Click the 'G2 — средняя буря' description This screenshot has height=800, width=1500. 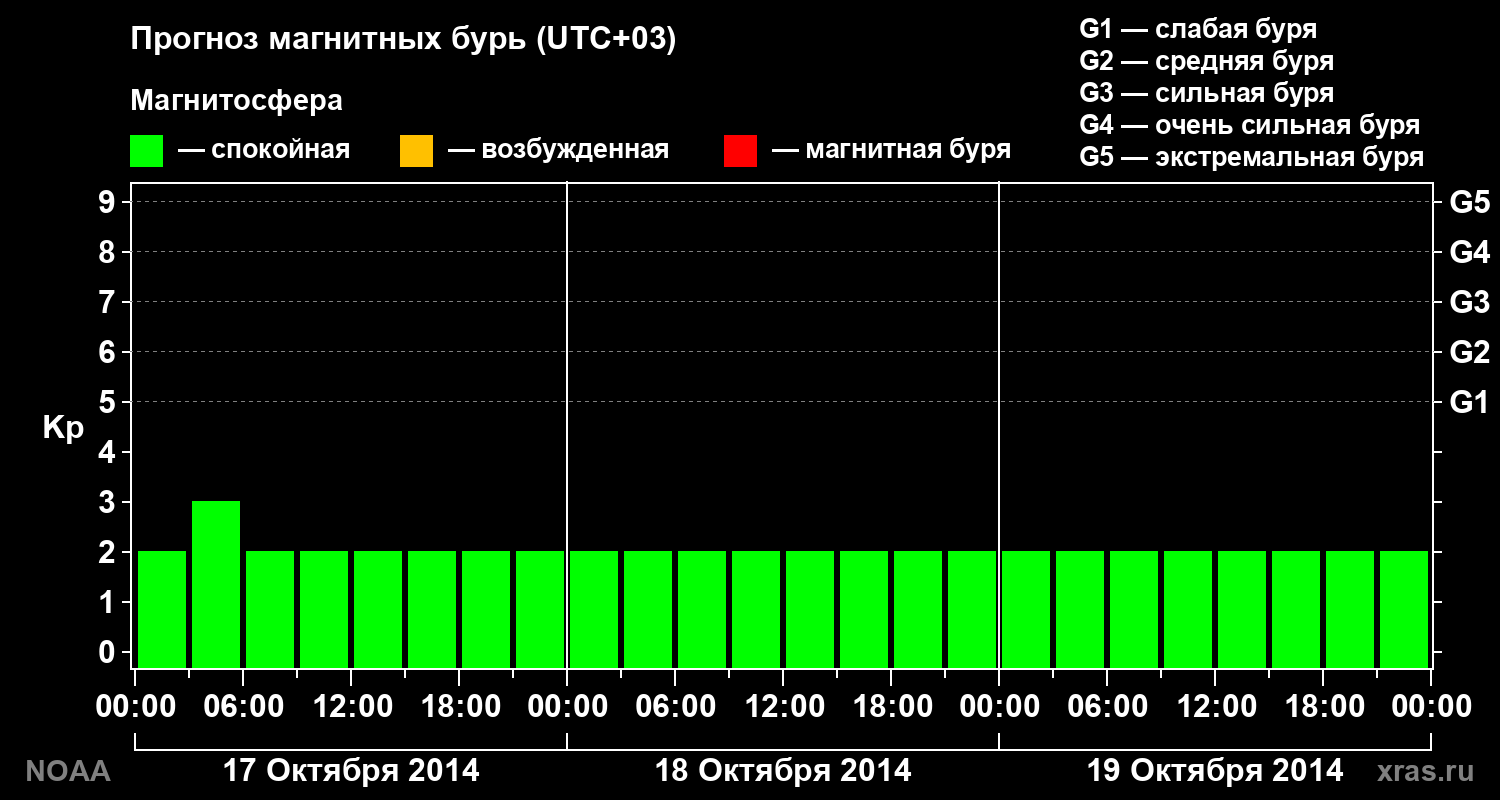(x=1207, y=61)
